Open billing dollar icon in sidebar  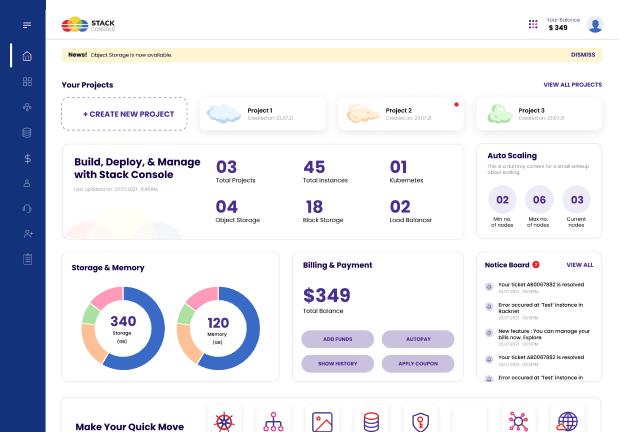click(27, 158)
